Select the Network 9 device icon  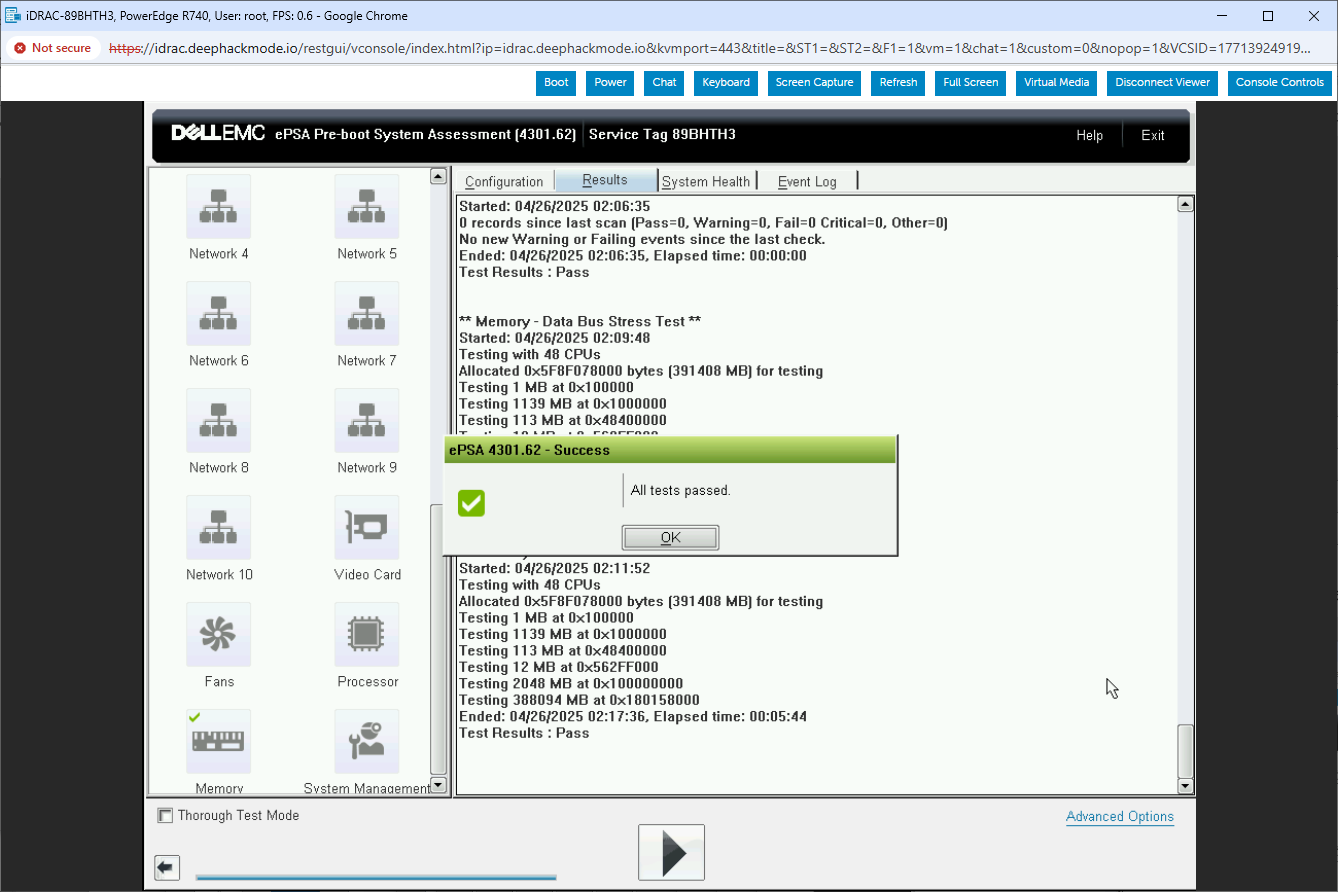coord(366,421)
